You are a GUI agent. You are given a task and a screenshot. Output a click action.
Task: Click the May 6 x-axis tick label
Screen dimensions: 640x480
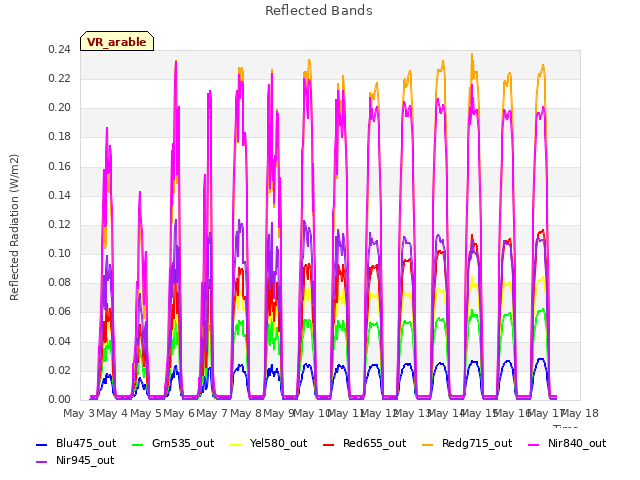click(x=179, y=413)
